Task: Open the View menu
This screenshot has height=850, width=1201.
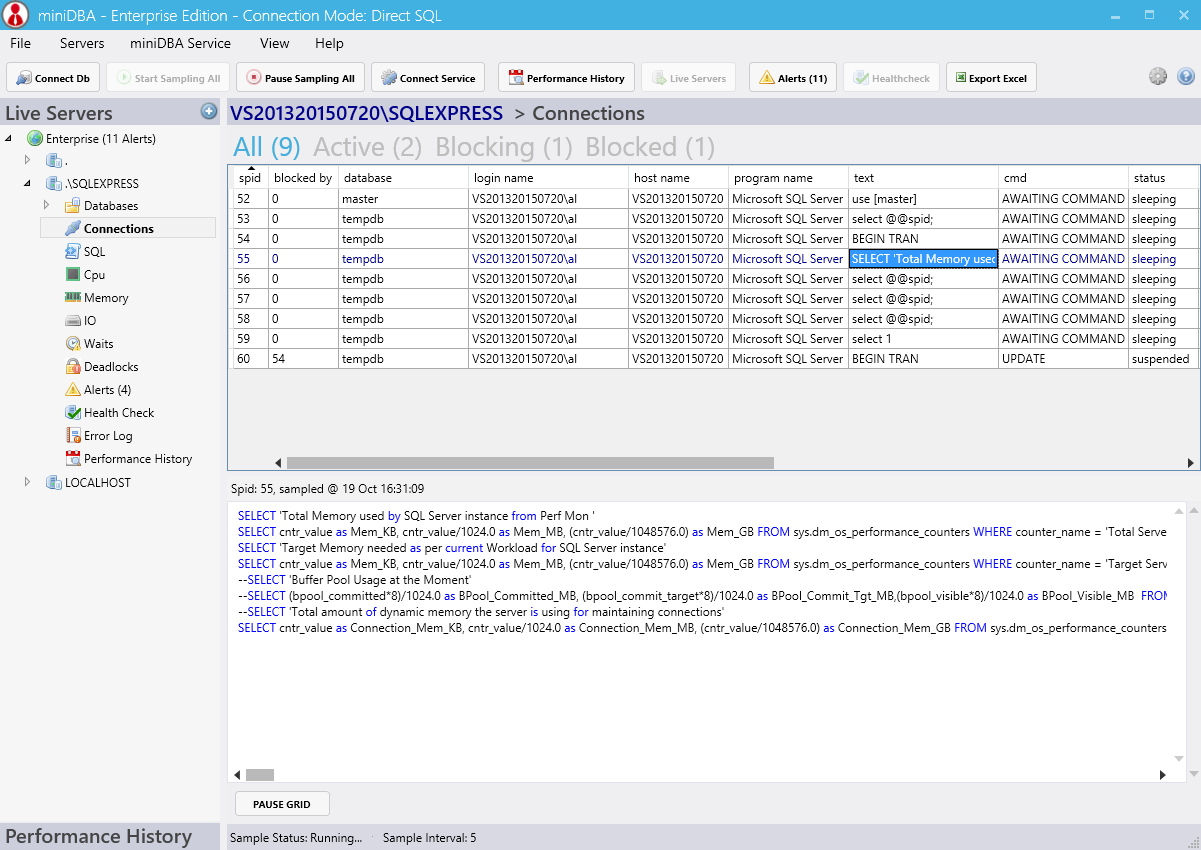Action: click(274, 43)
